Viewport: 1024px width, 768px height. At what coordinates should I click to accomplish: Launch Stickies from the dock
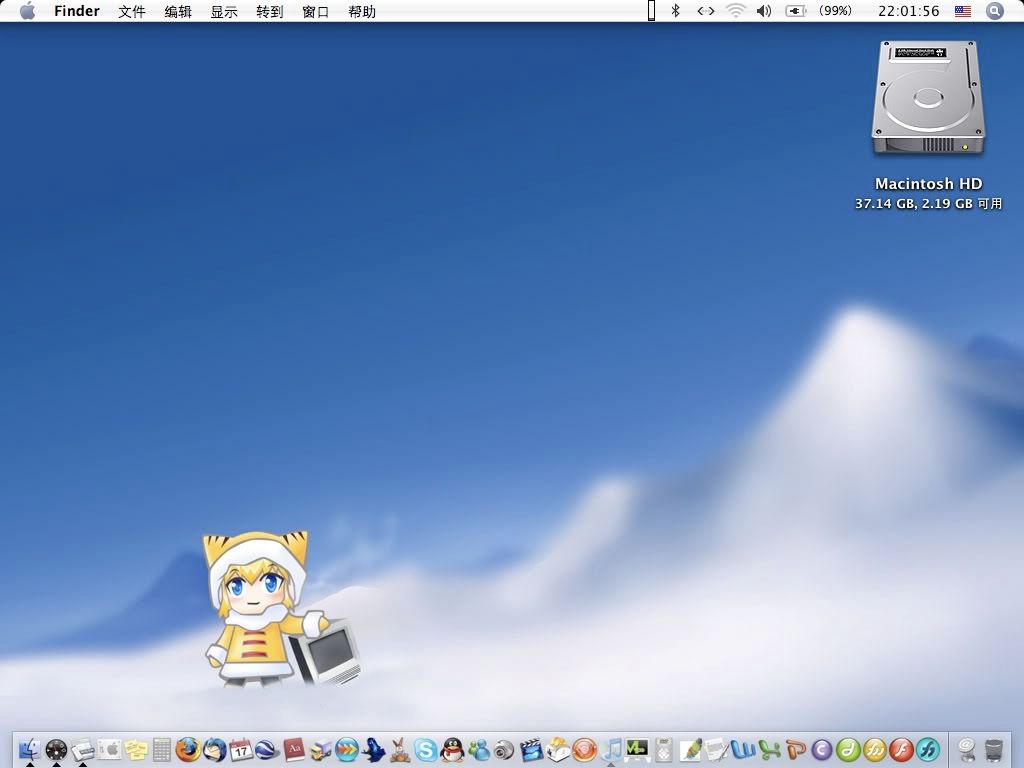[x=136, y=750]
